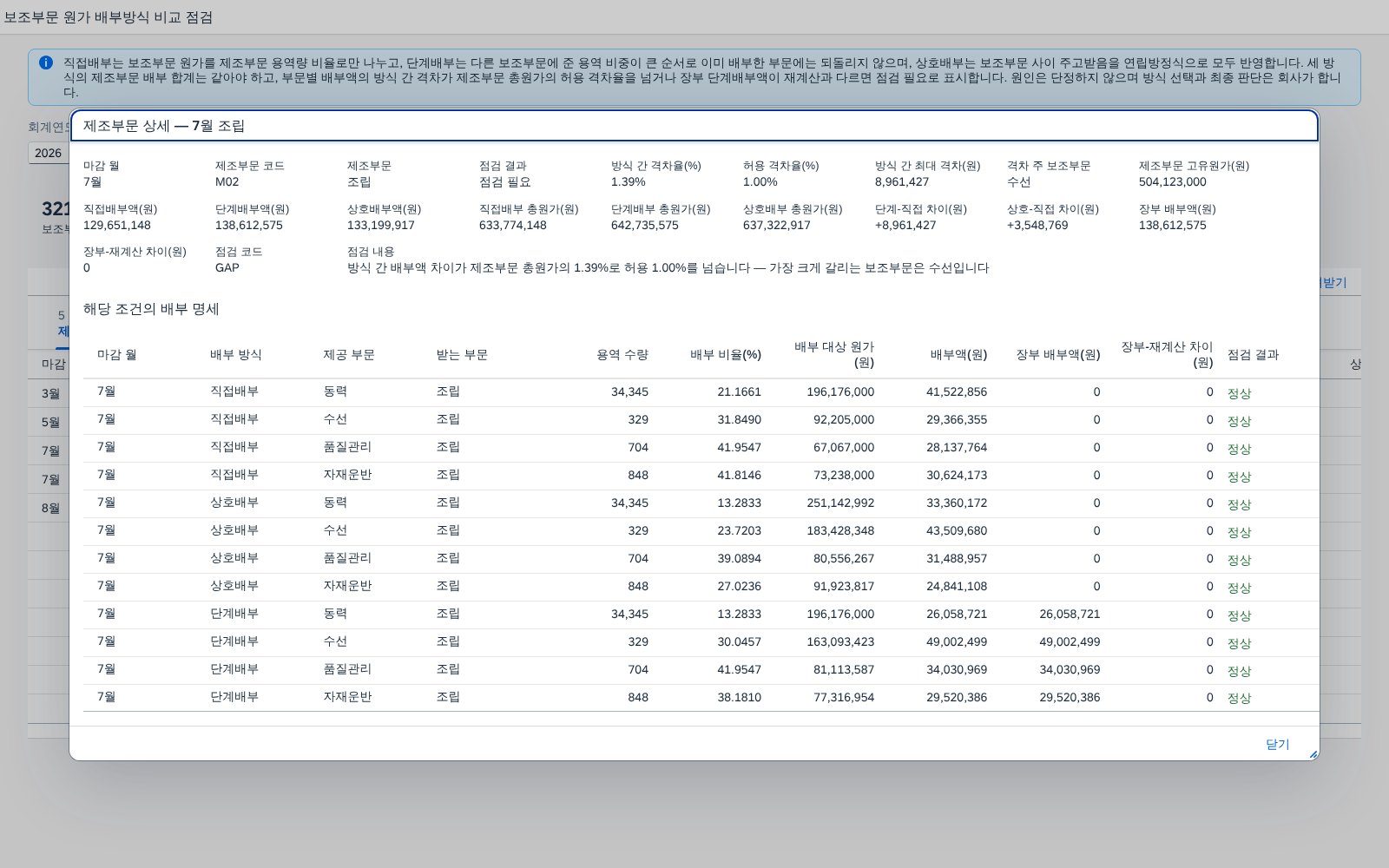Grab the dialog resize handle beside 닫기
The height and width of the screenshot is (868, 1389).
(1313, 754)
